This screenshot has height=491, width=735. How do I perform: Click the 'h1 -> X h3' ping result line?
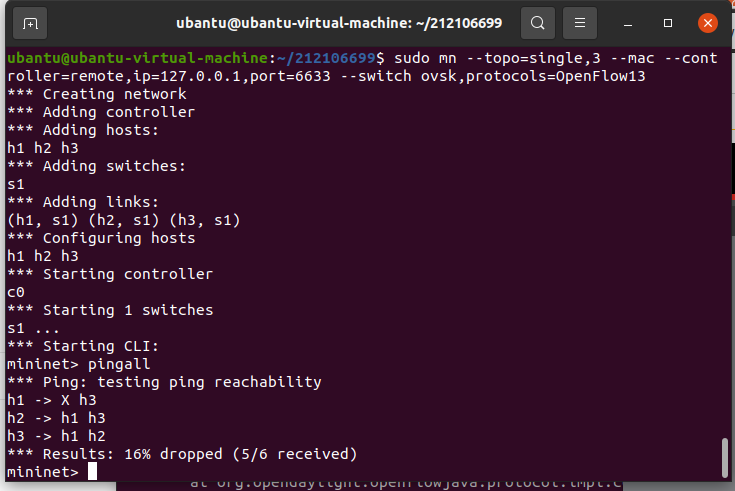[x=52, y=400]
